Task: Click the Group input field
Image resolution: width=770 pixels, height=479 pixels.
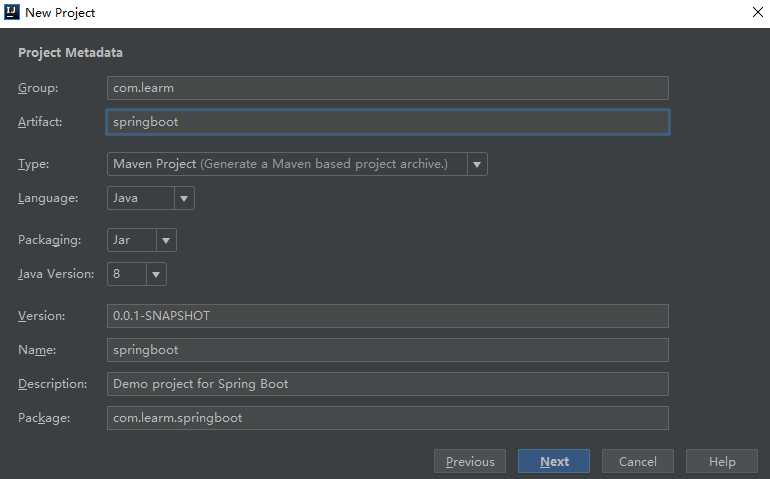Action: pos(387,88)
